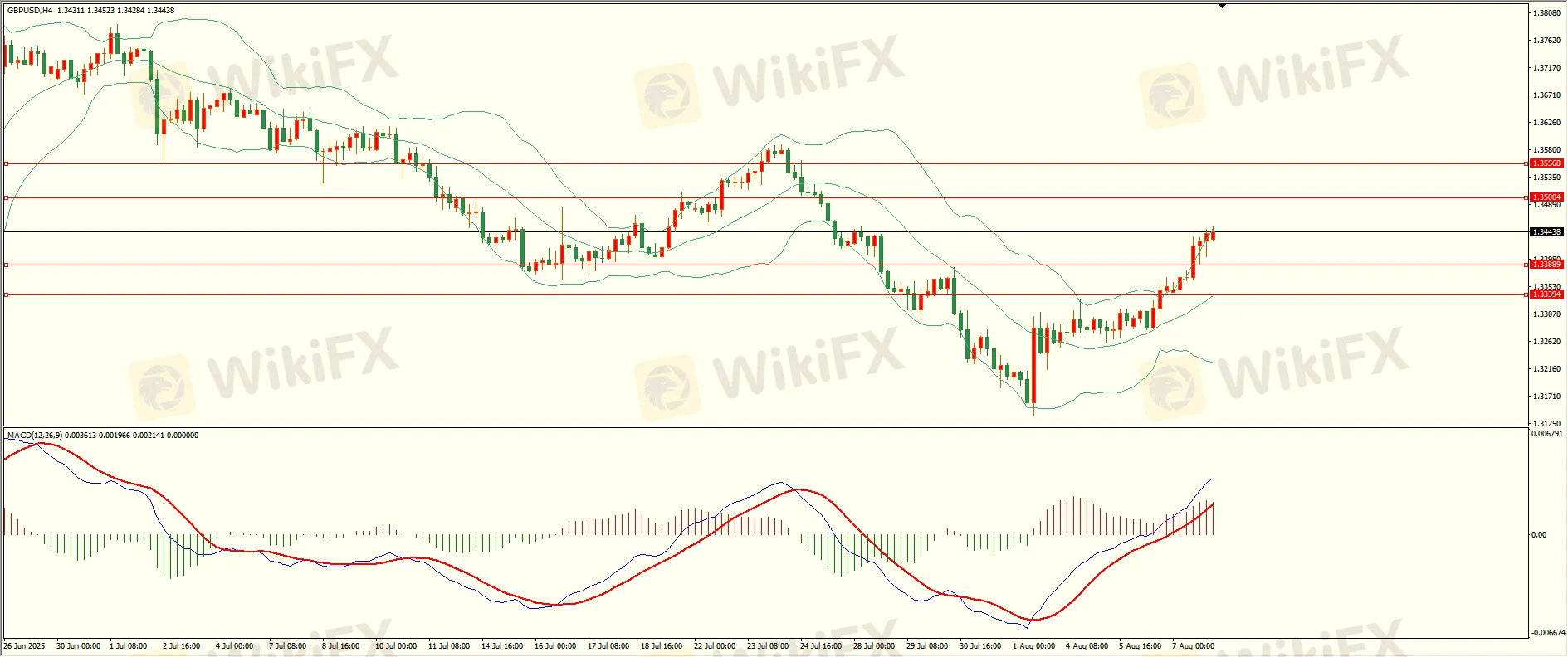This screenshot has height=657, width=1568.
Task: Click the 1.37620 price axis label
Action: (x=1547, y=41)
